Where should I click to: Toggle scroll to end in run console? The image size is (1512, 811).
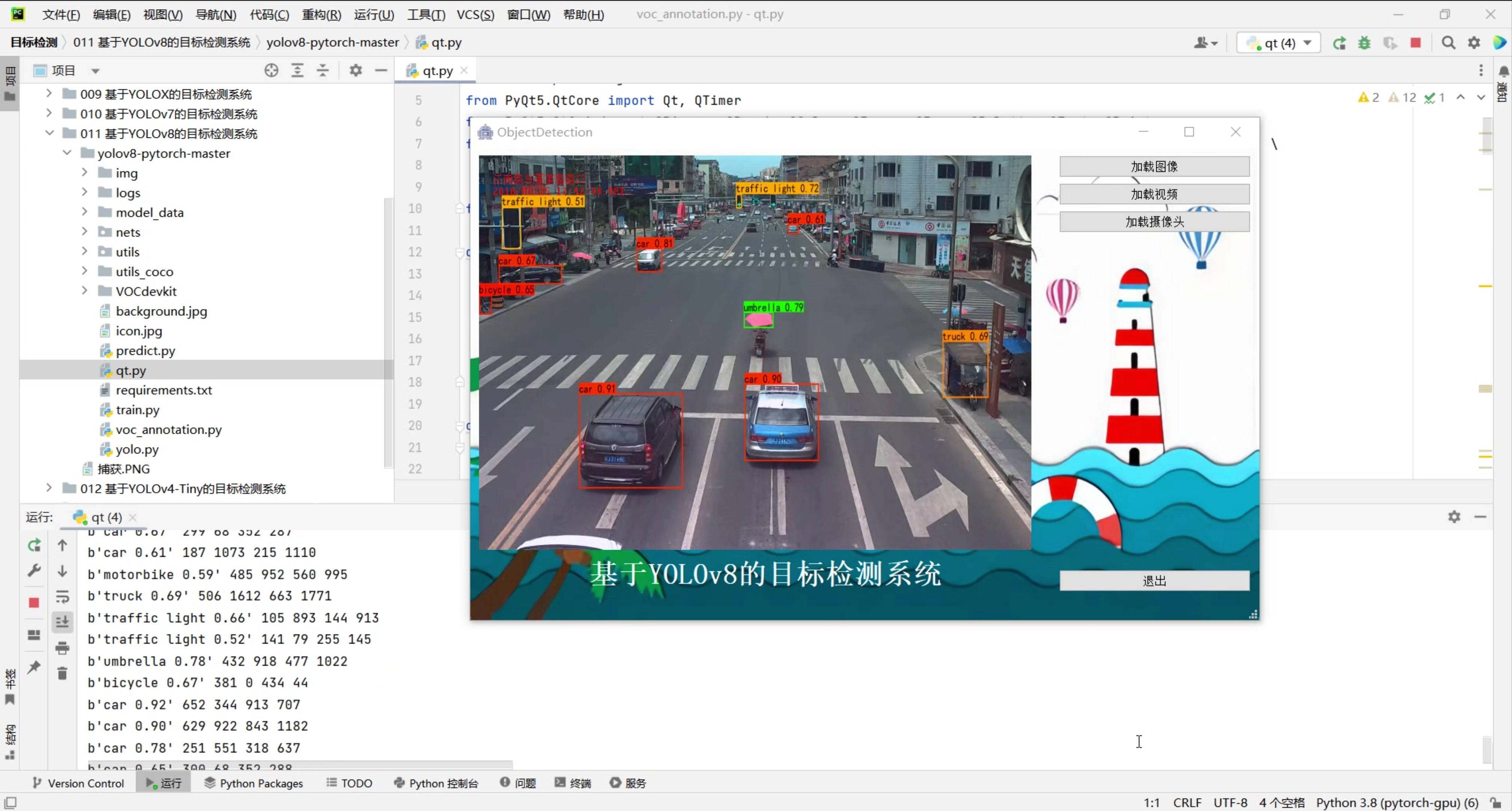click(x=62, y=622)
